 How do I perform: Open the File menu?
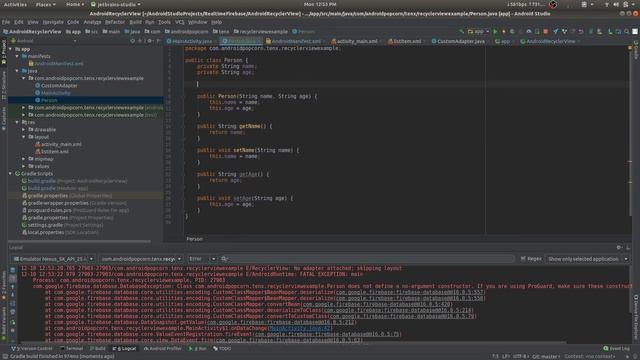point(6,22)
